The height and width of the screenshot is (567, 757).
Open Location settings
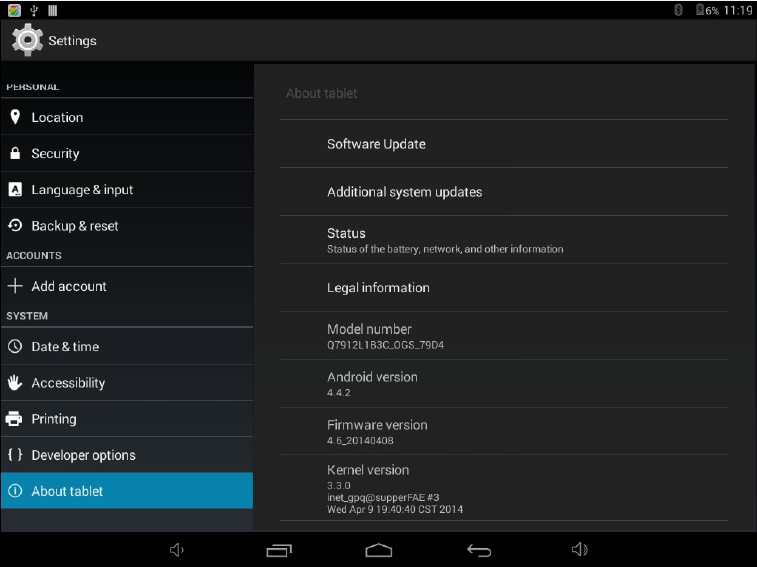click(127, 117)
